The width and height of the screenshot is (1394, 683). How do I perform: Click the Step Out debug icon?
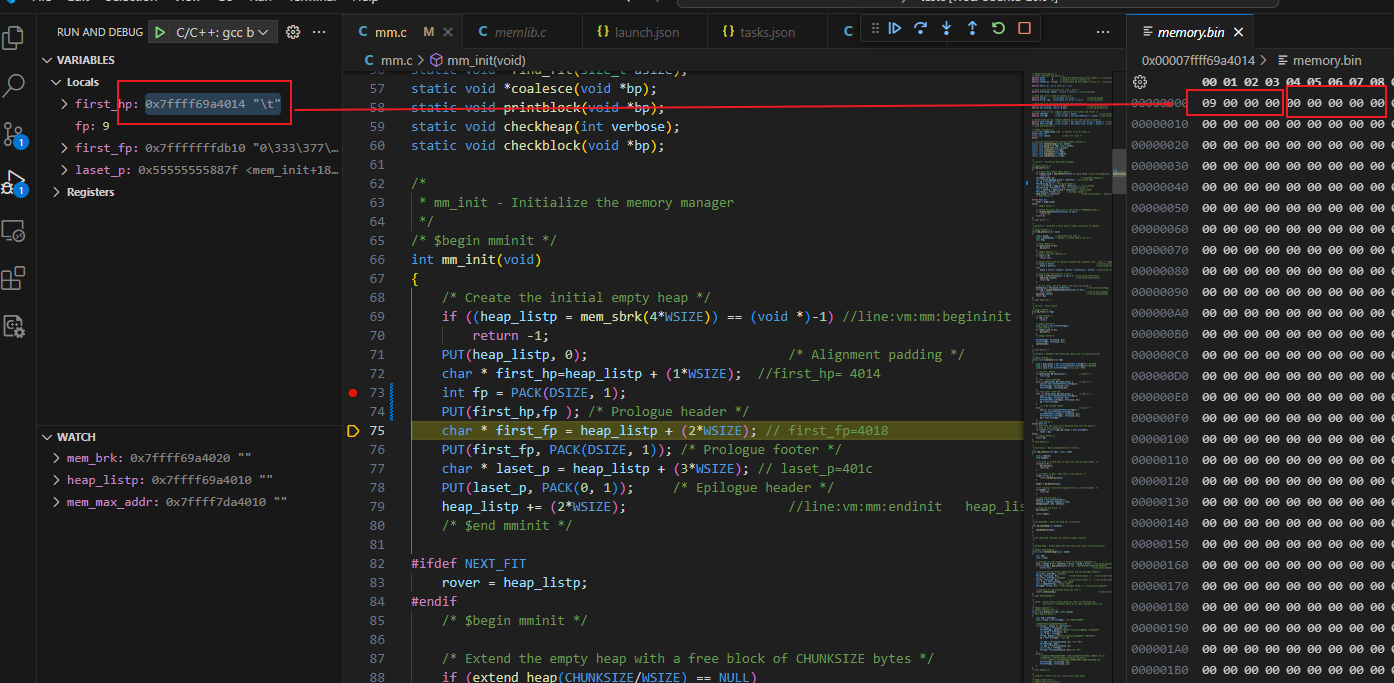point(972,29)
